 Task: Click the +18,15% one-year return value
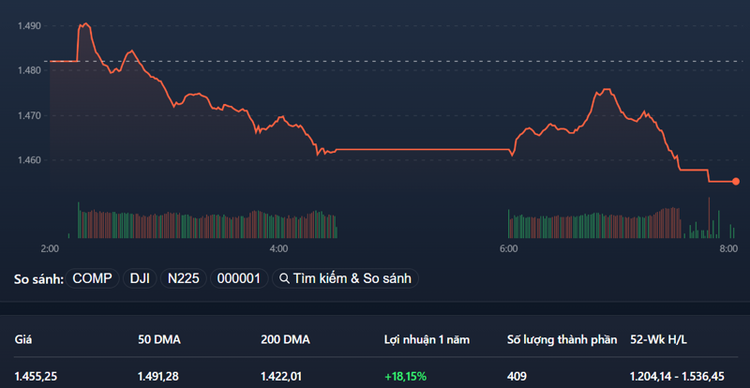405,377
